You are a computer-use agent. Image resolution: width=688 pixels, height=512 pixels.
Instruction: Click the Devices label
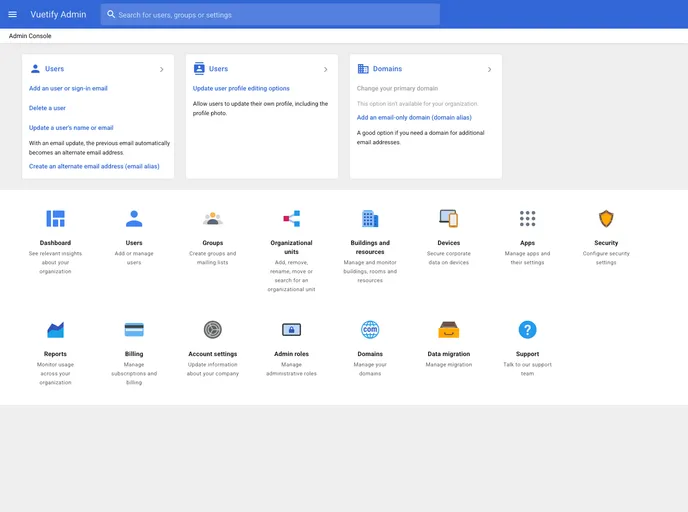point(448,243)
